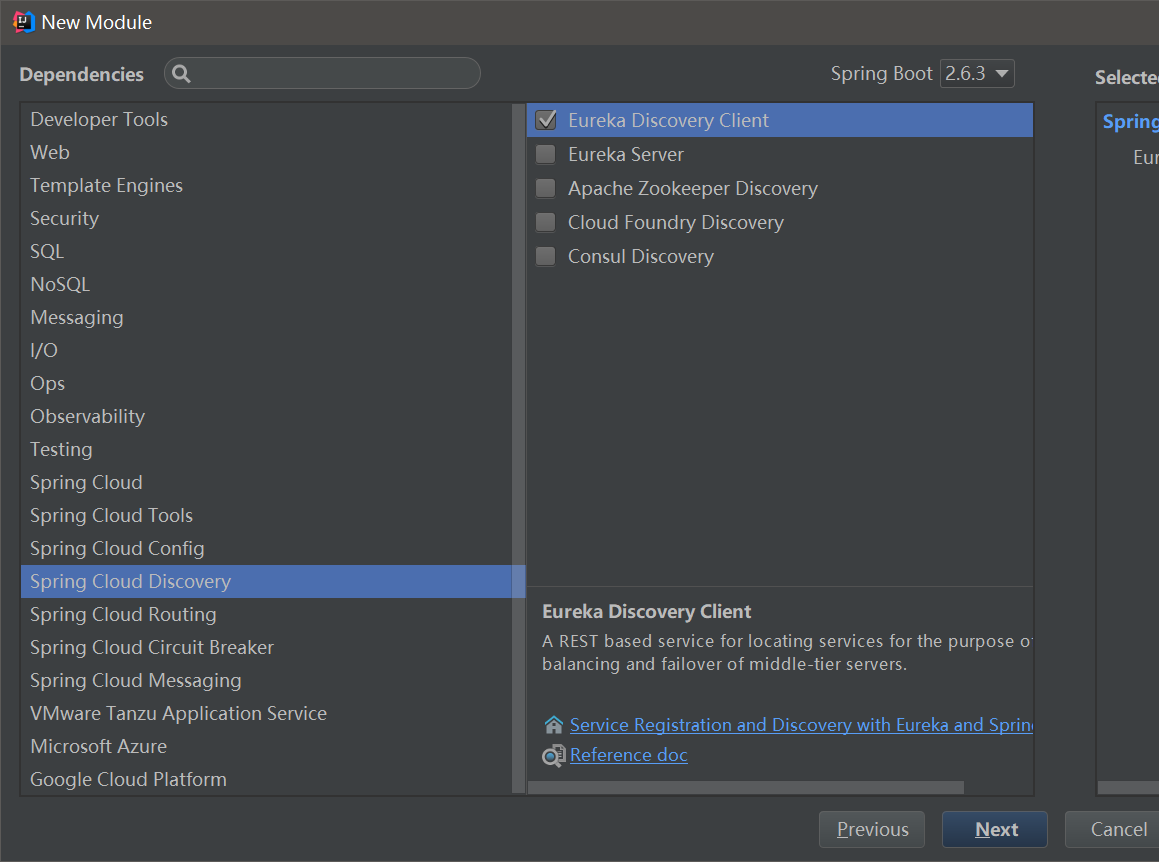Select the Eureka Discovery Client row label
Screen dimensions: 1159x862
(x=668, y=121)
